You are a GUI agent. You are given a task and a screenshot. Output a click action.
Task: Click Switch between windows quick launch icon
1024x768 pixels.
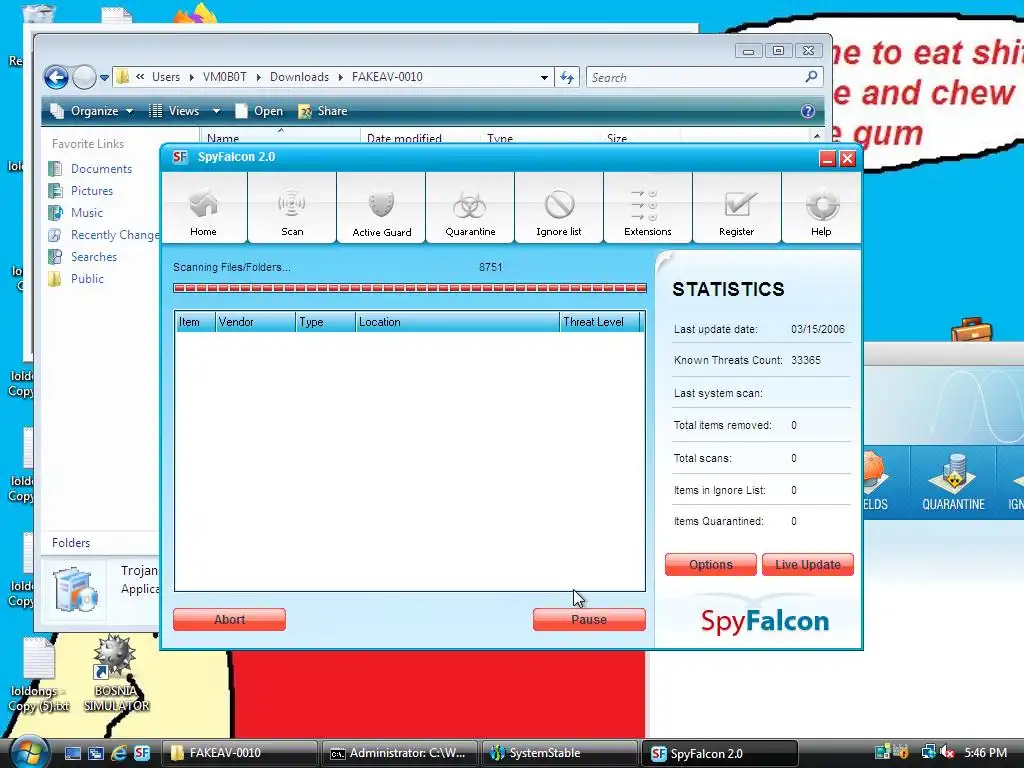[x=96, y=753]
